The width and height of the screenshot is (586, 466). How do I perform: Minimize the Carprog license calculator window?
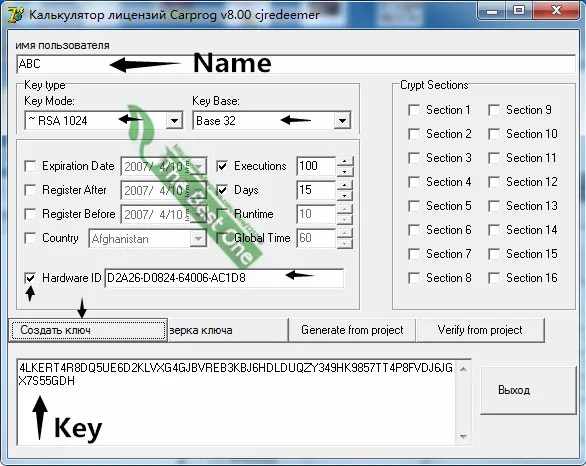(x=491, y=11)
